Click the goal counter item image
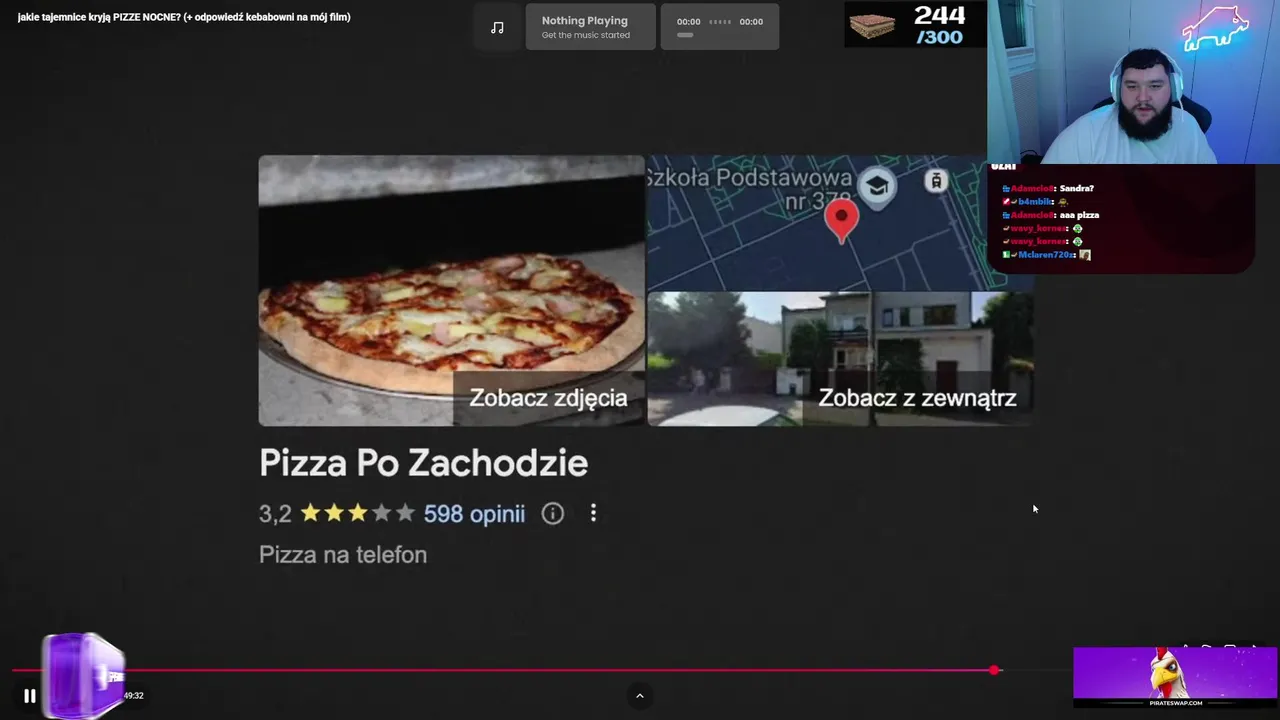 (874, 27)
